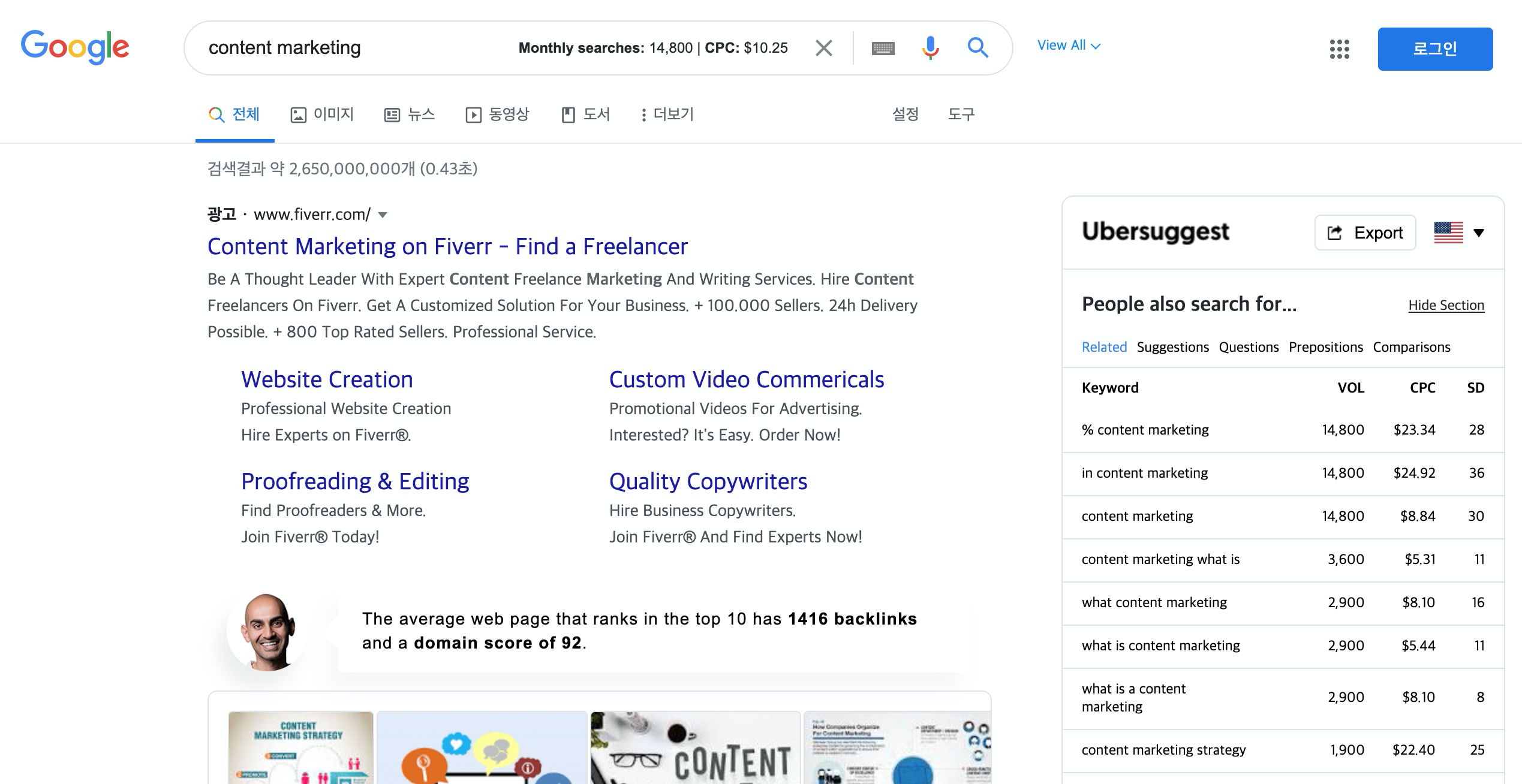Select the 전체 tab
Image resolution: width=1522 pixels, height=784 pixels.
point(234,114)
